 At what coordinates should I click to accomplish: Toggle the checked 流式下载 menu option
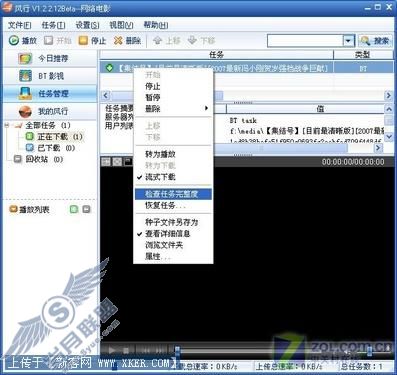coord(173,177)
